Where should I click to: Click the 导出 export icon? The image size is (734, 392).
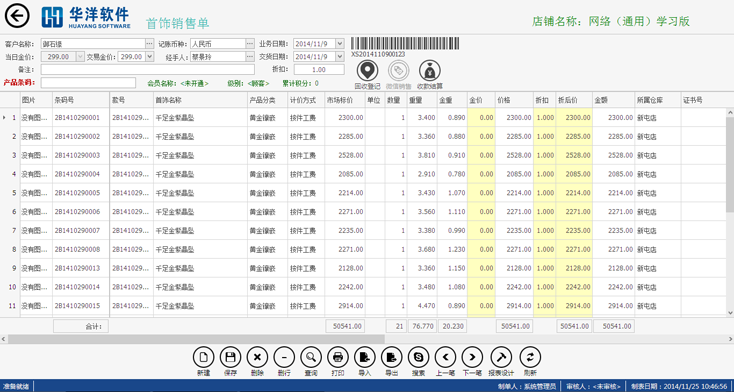(x=391, y=357)
